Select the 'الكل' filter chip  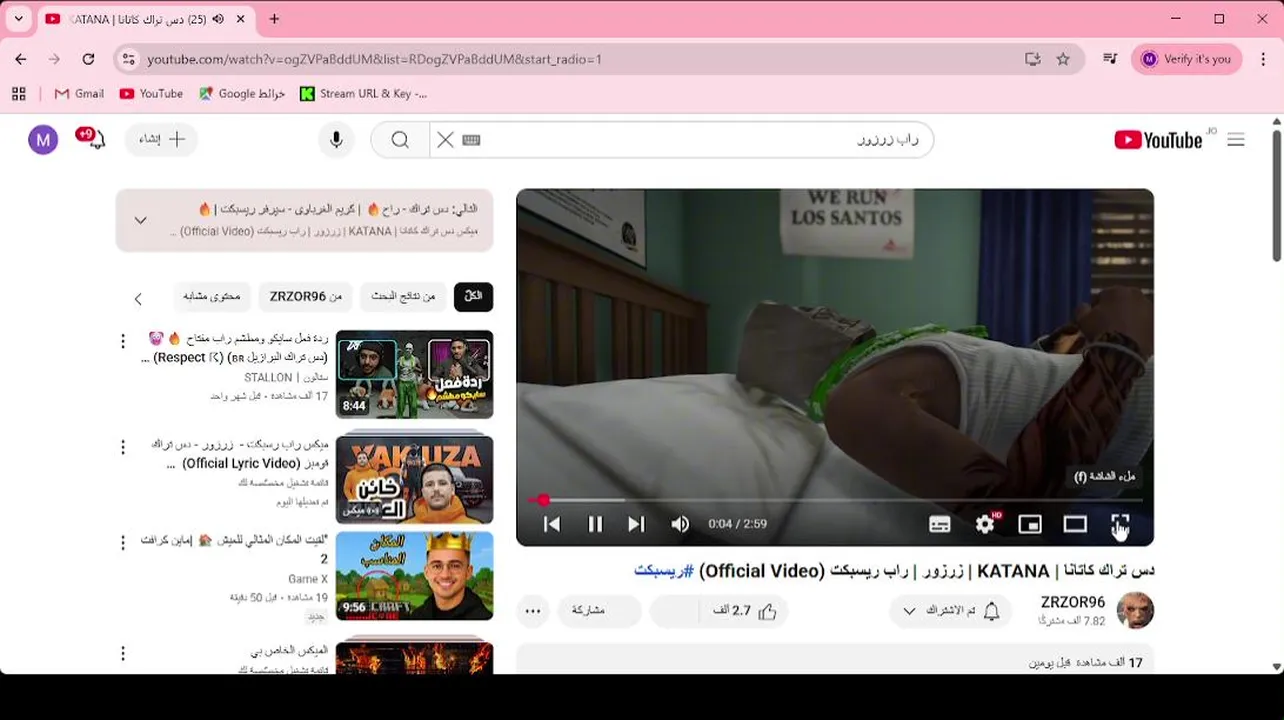474,296
